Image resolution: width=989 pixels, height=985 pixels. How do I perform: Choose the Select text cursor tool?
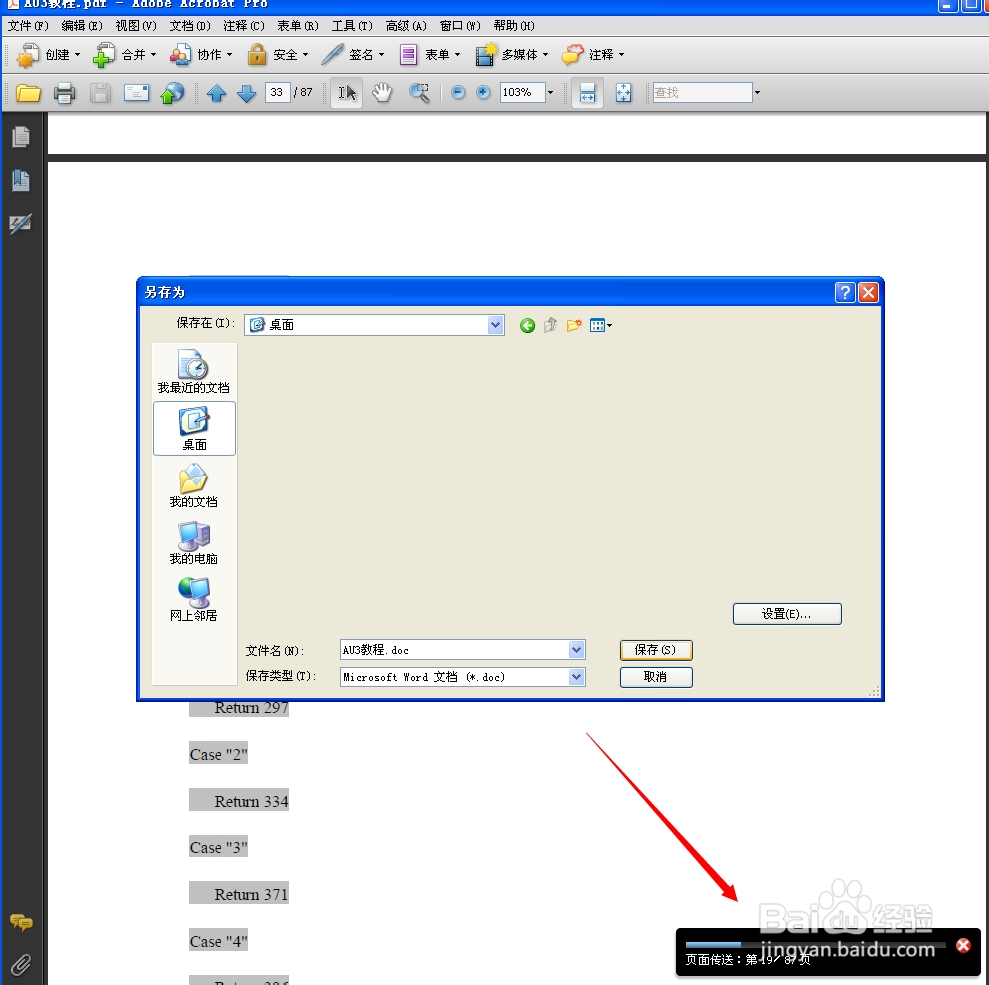pos(346,93)
